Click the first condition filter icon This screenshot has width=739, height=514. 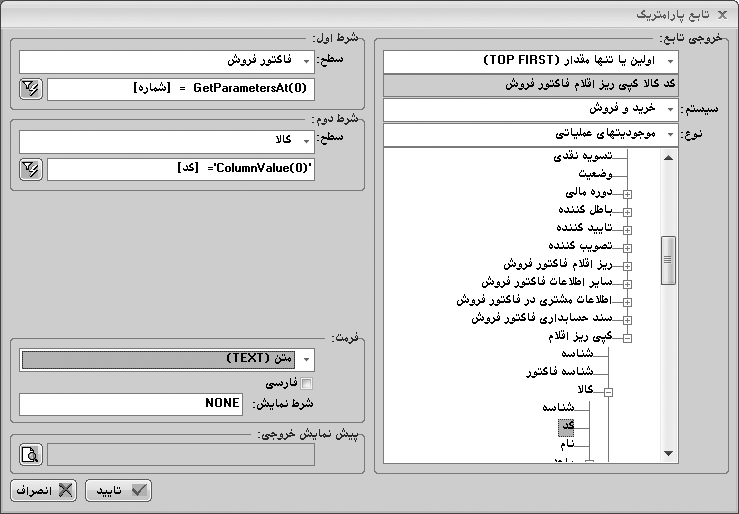click(x=29, y=90)
